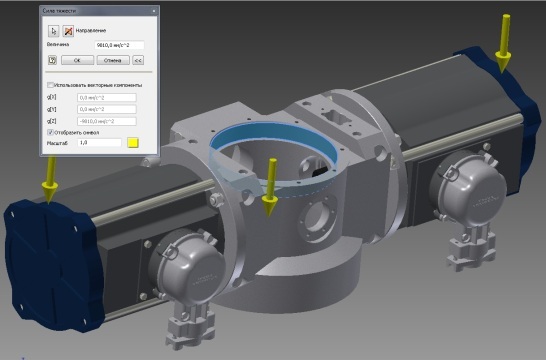The height and width of the screenshot is (360, 546).
Task: Close the Сила тяжести dialog
Action: pos(154,11)
